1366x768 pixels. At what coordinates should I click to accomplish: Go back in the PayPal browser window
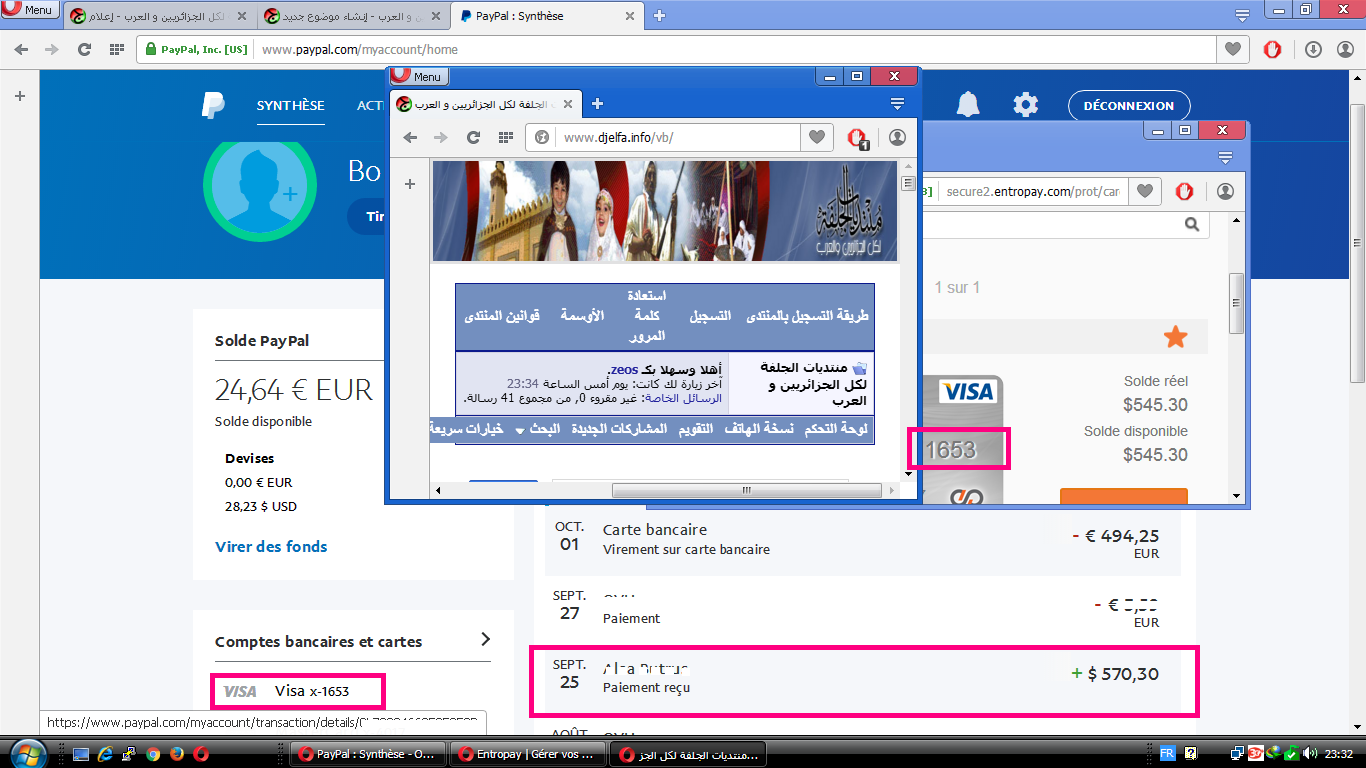(x=22, y=49)
